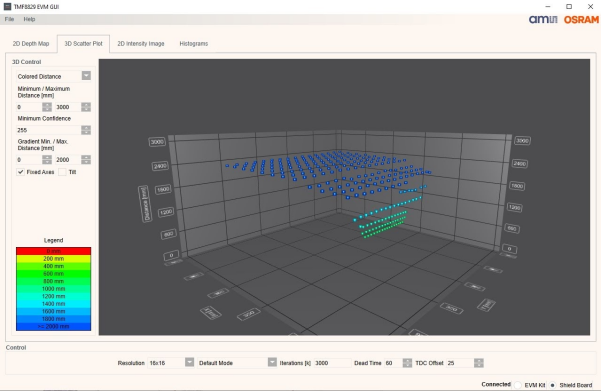
Task: Click the 1400 mm cyan legend band
Action: (53, 304)
